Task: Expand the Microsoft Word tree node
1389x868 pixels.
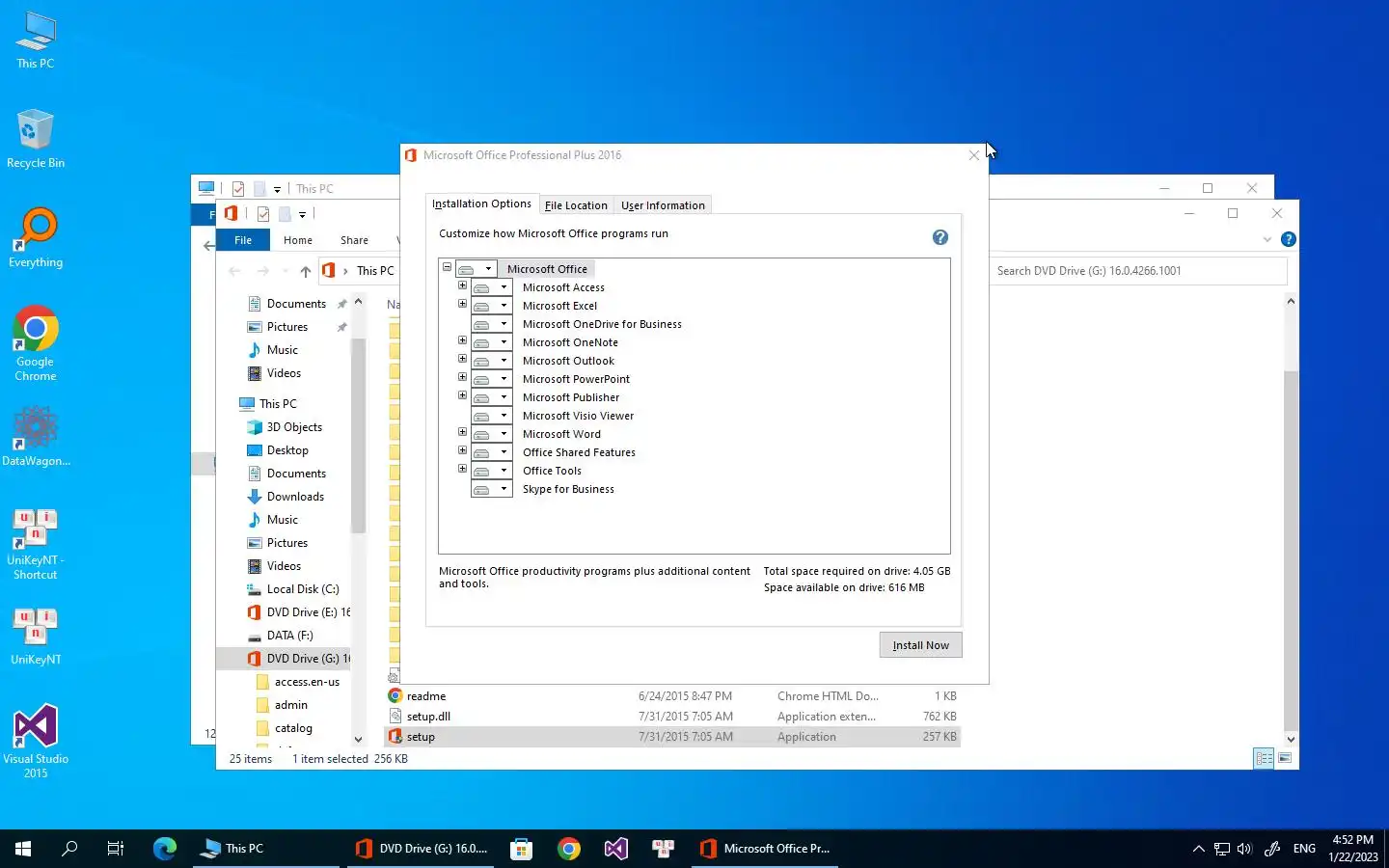Action: 462,432
